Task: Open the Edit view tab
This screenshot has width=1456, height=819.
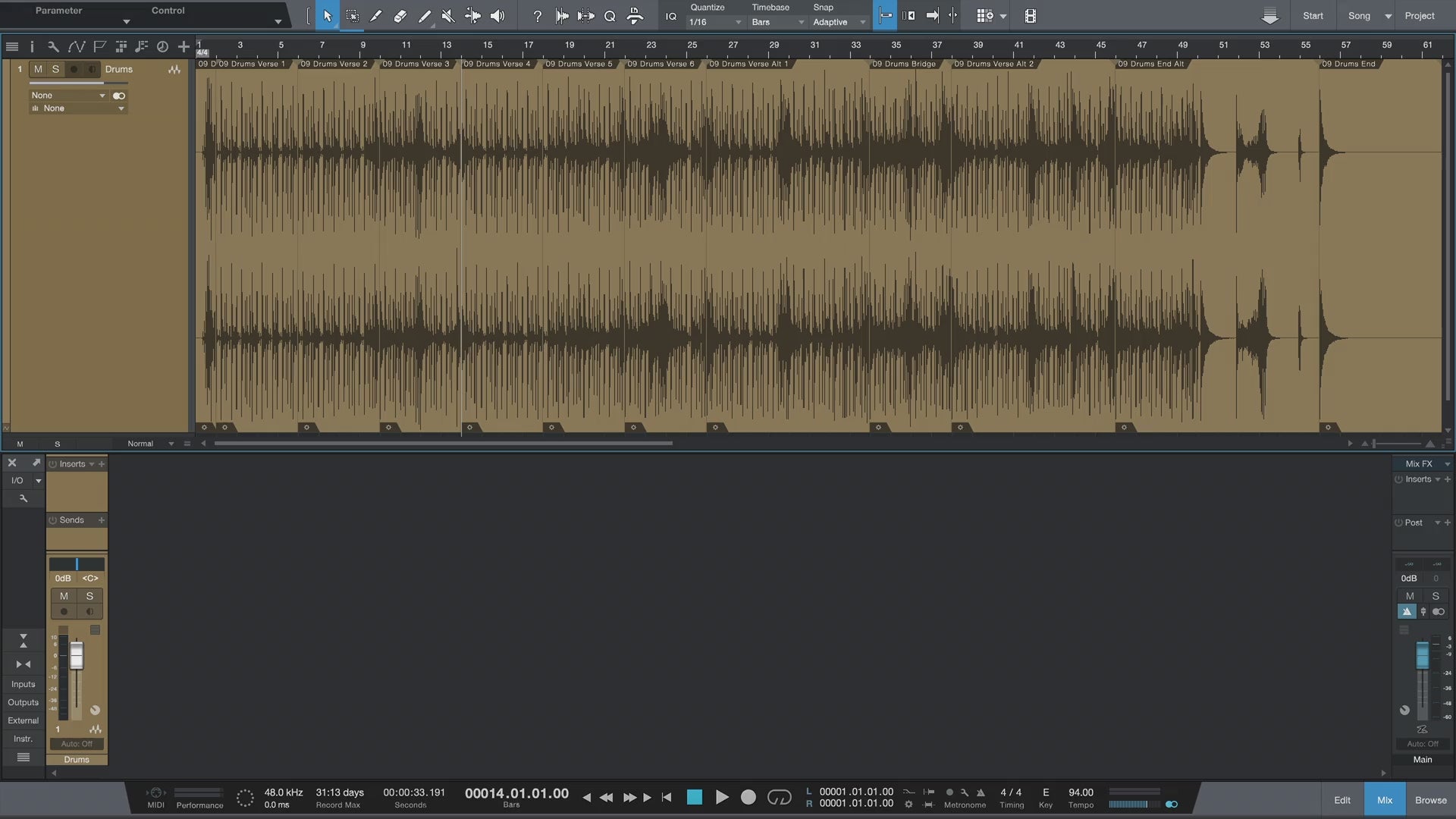Action: [x=1342, y=800]
